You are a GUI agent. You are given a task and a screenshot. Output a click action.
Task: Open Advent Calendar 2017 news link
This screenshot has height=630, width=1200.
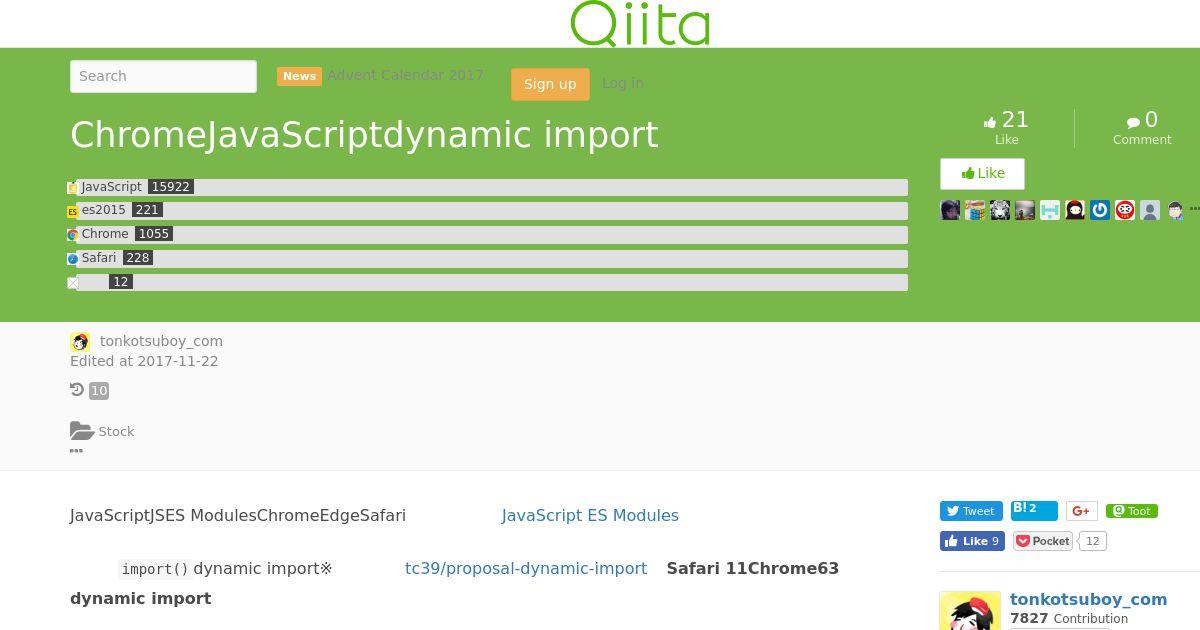coord(405,75)
